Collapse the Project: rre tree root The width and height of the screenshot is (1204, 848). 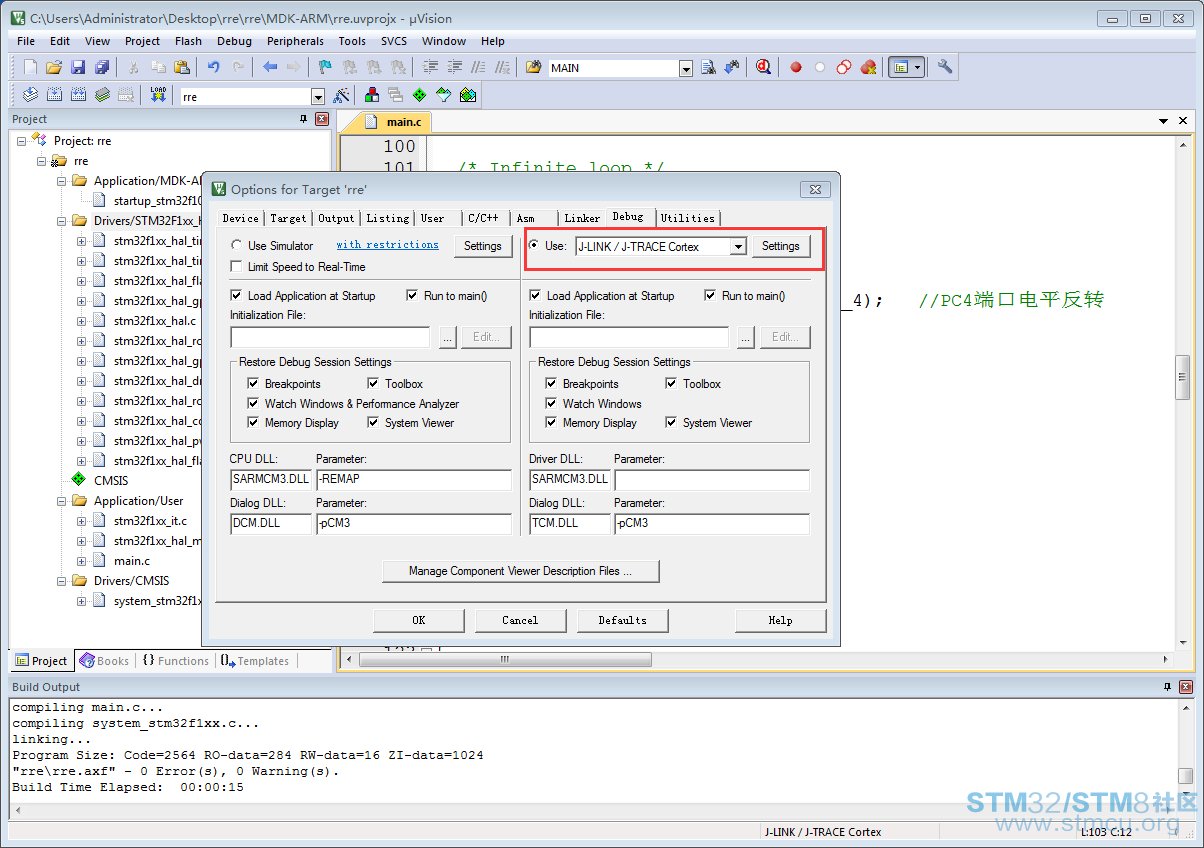[22, 141]
